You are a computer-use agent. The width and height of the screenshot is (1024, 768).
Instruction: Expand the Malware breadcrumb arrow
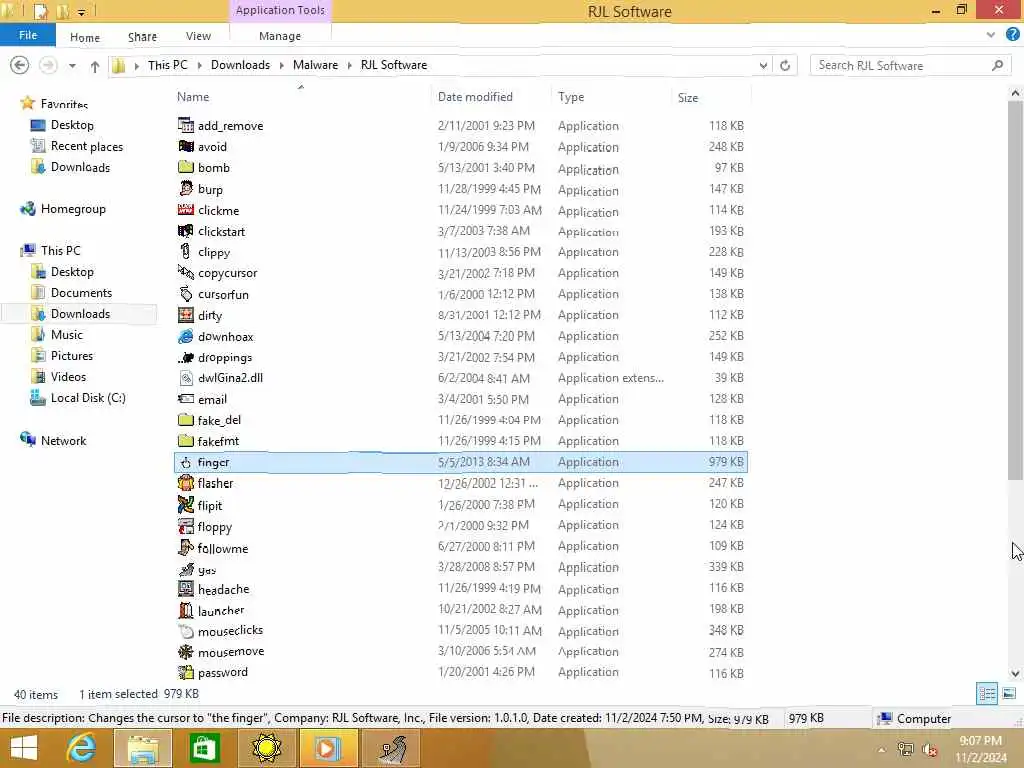349,65
